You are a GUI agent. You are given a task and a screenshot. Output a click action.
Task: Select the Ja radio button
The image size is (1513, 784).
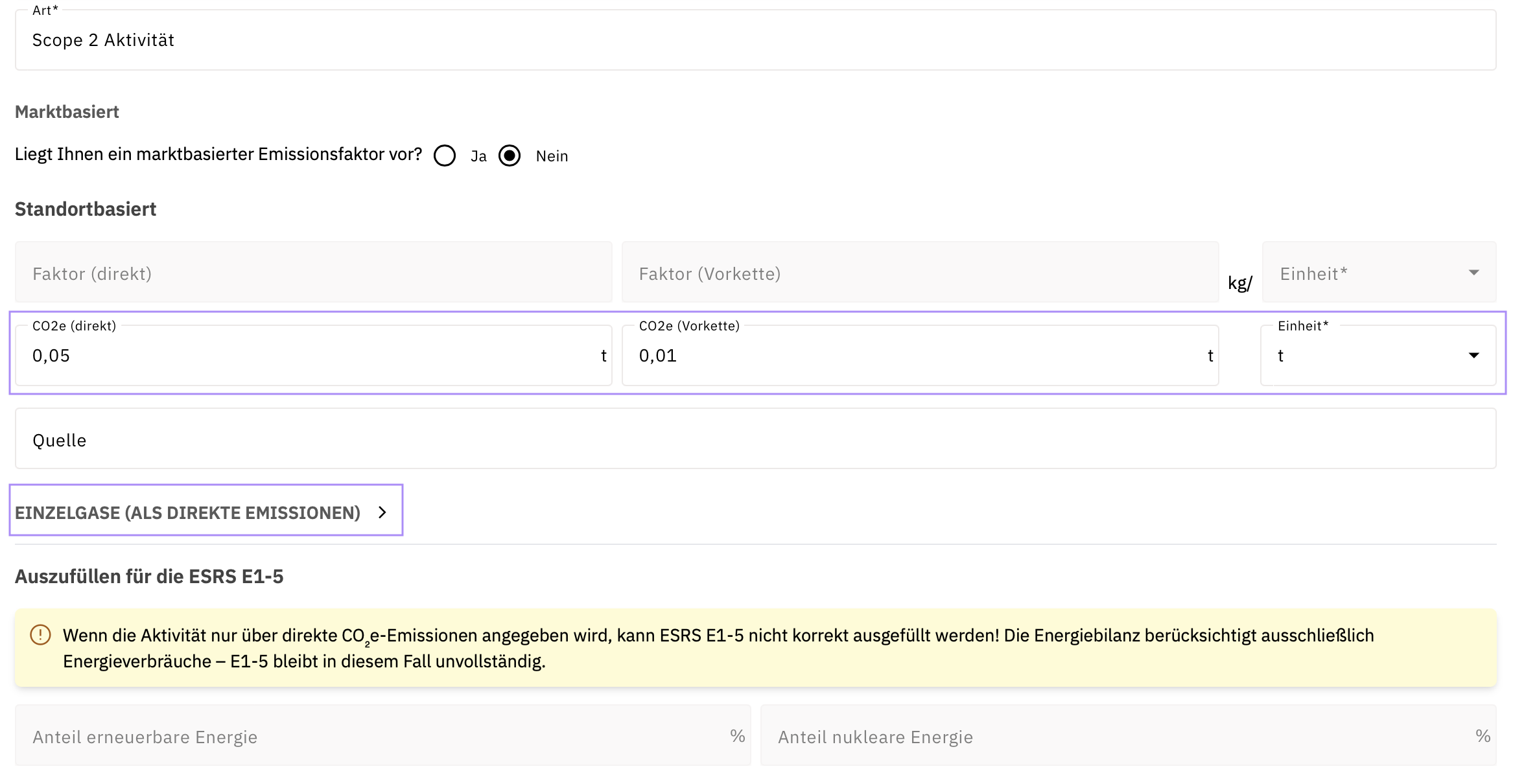(445, 156)
